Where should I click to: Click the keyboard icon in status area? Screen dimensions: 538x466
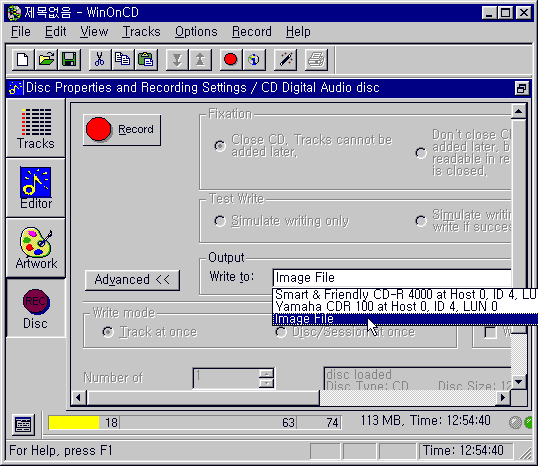click(23, 424)
